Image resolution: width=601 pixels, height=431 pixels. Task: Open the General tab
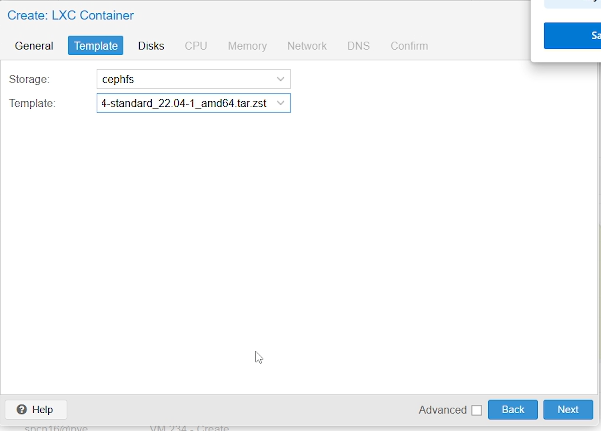tap(34, 46)
